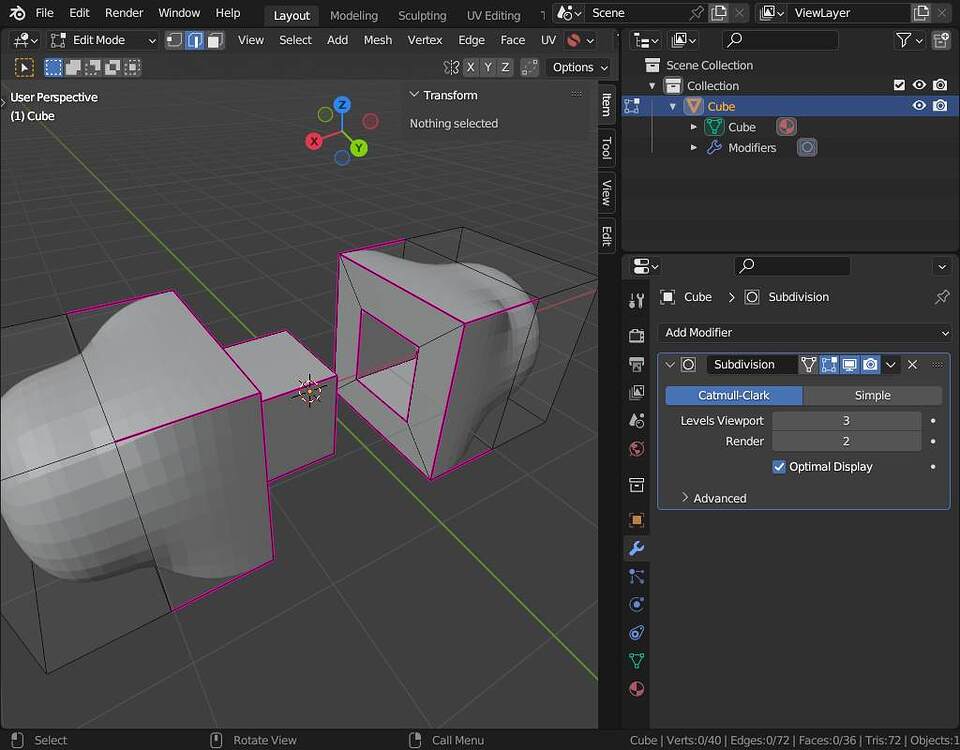Toggle Optimal Display checkbox

(x=779, y=467)
